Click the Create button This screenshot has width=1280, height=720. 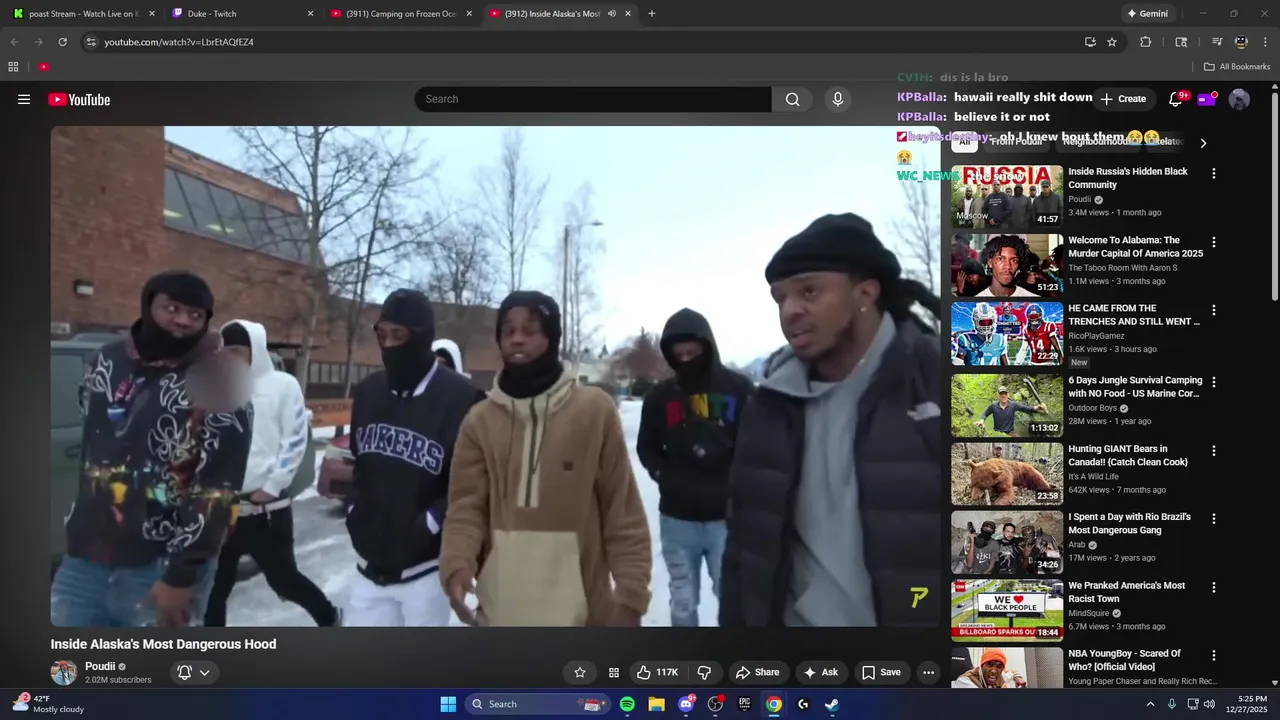[1123, 99]
